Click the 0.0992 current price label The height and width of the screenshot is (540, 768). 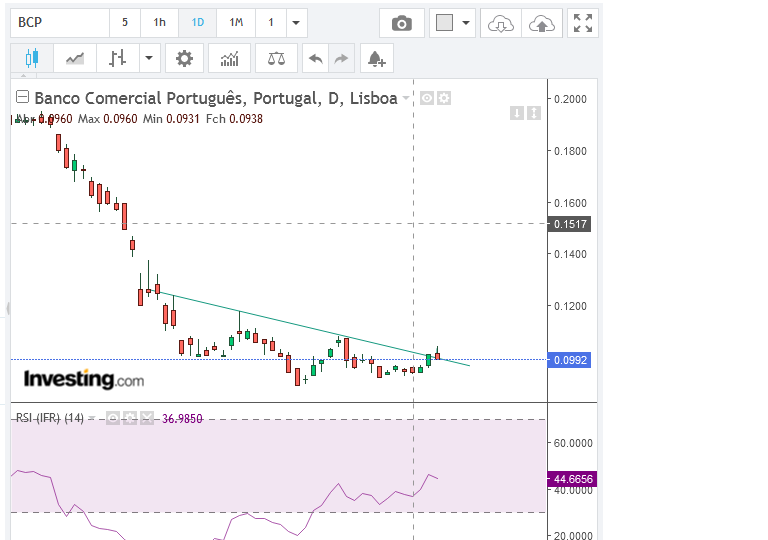pyautogui.click(x=570, y=360)
